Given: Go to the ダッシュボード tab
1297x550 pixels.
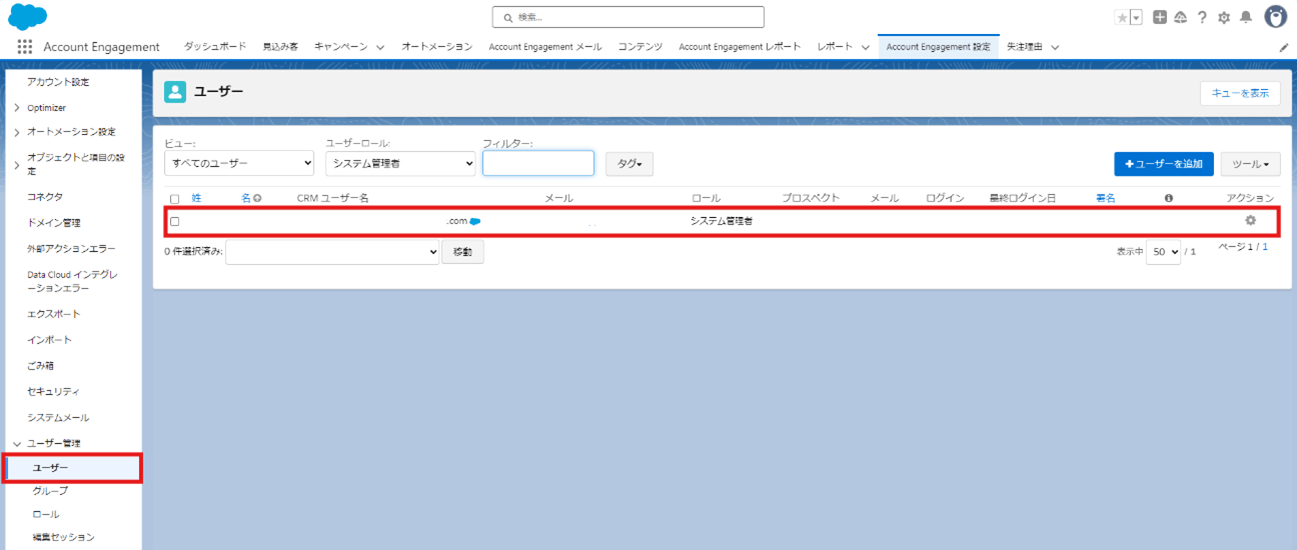Looking at the screenshot, I should tap(214, 47).
